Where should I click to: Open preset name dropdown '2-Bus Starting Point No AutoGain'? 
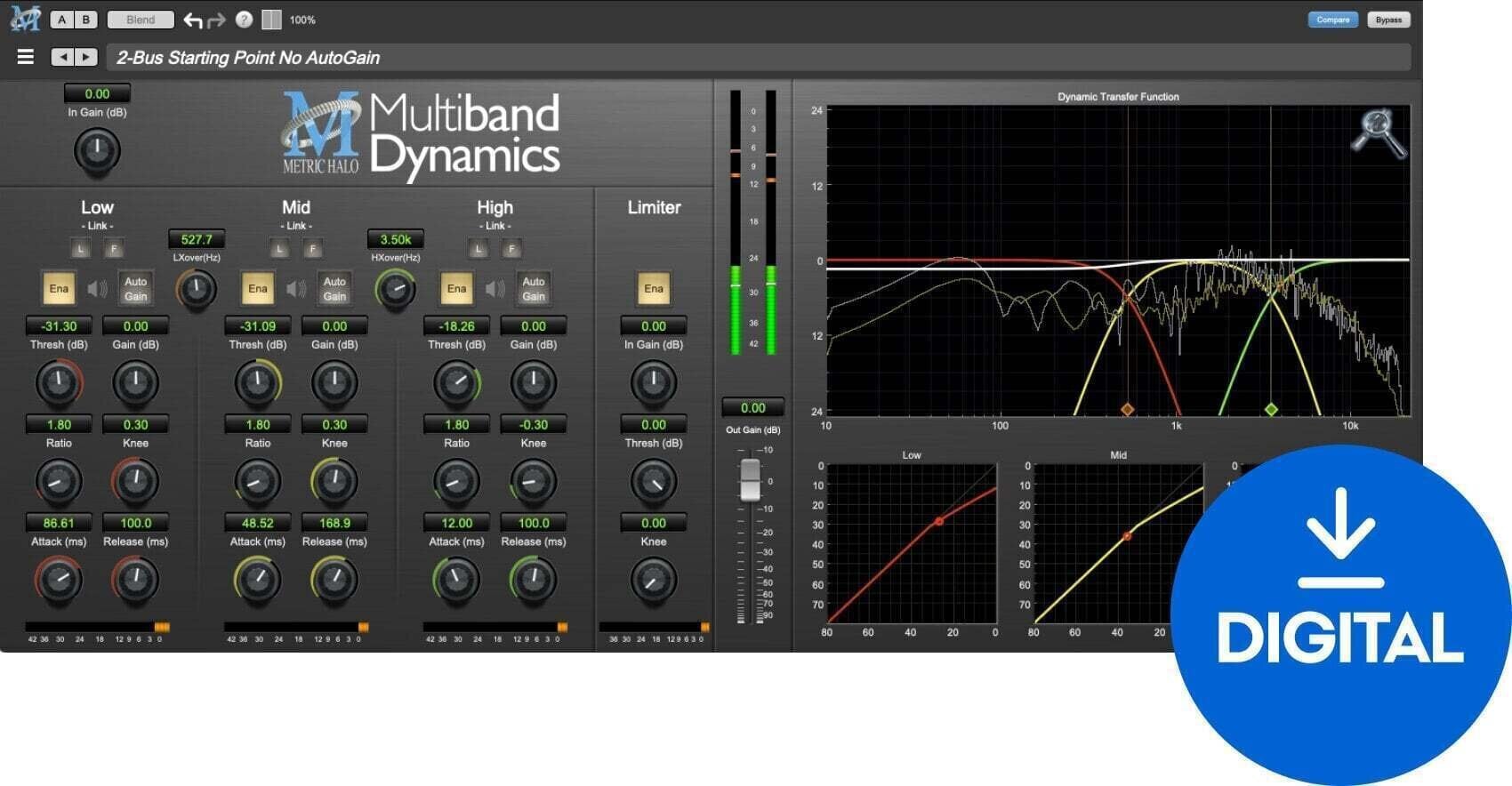tap(759, 58)
